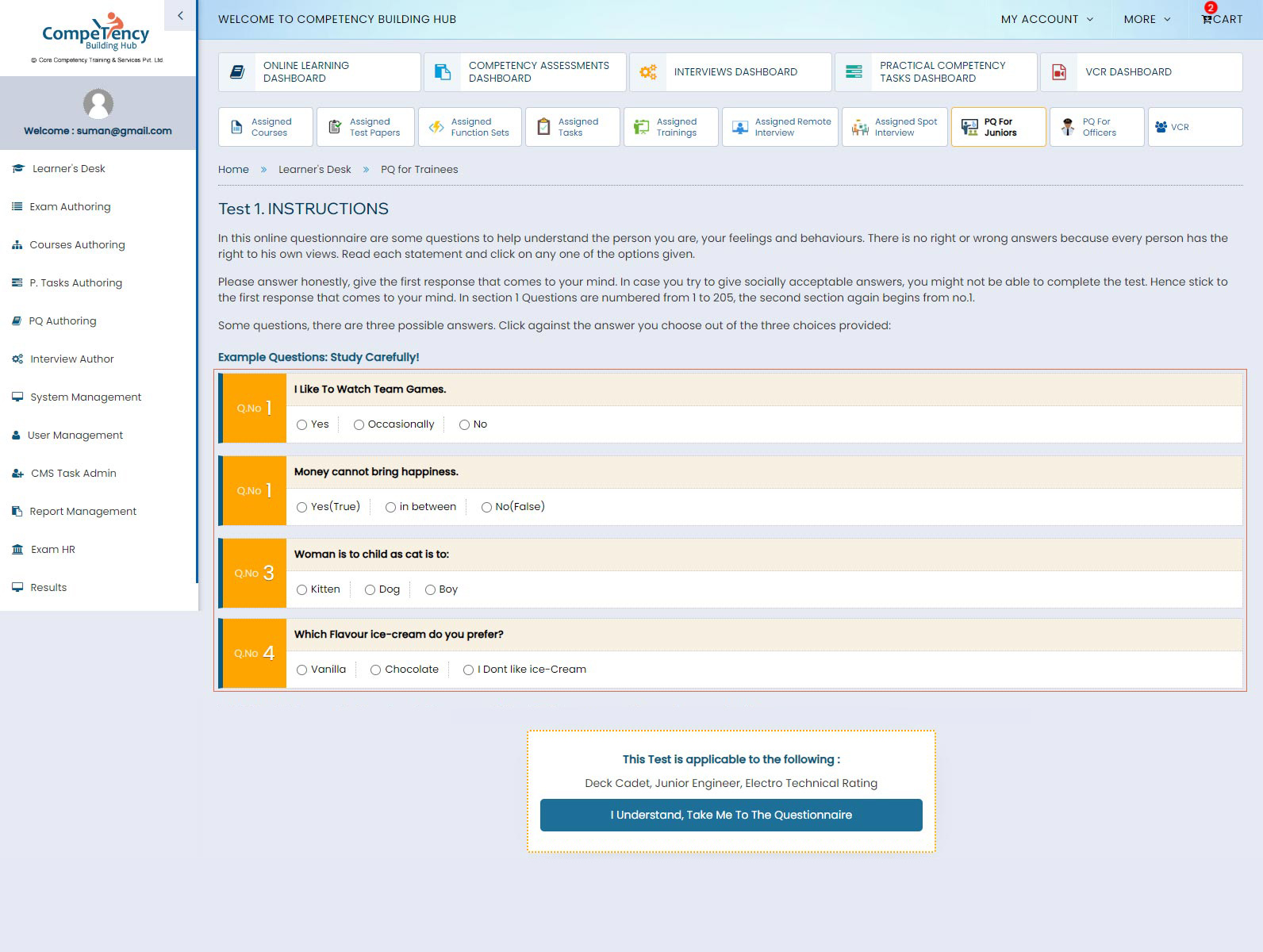
Task: Click the PQ For Officers officer icon
Action: coord(1069,127)
